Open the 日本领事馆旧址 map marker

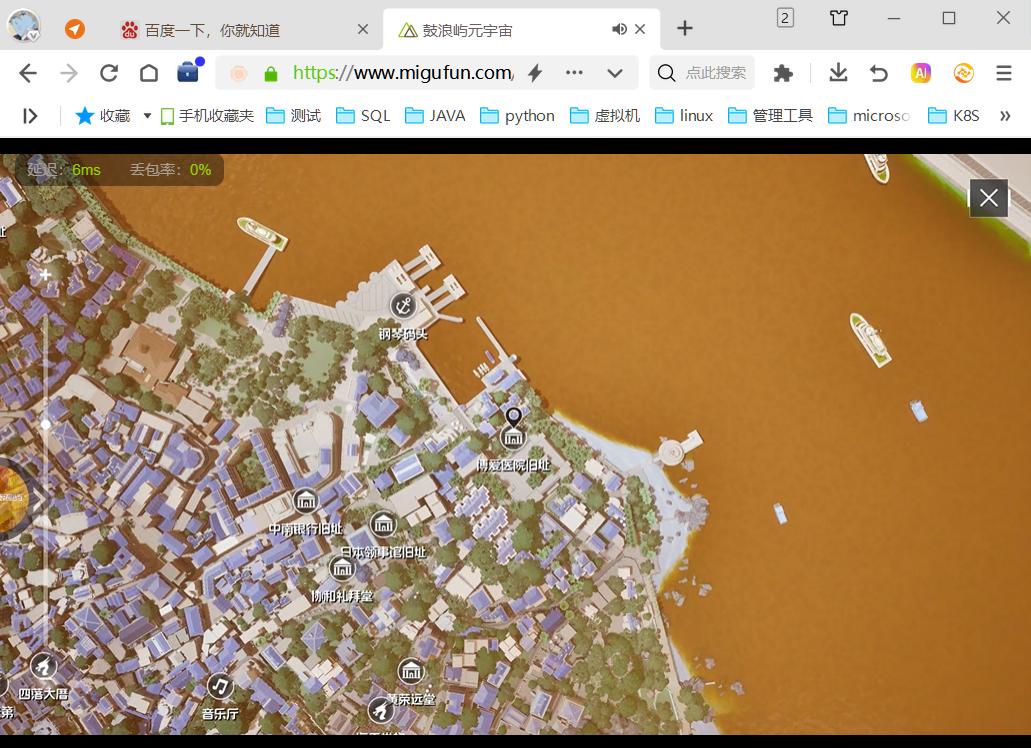coord(383,524)
